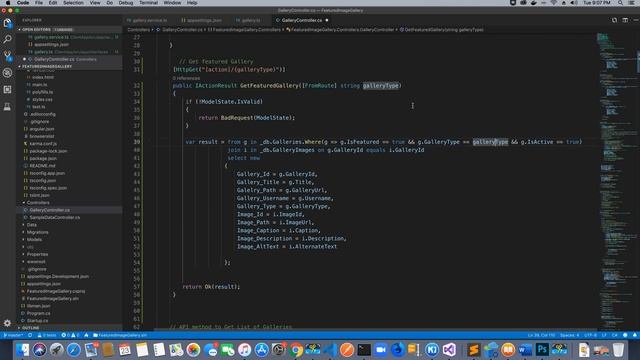Collapse the Controllers folder
The height and width of the screenshot is (360, 640).
38,202
